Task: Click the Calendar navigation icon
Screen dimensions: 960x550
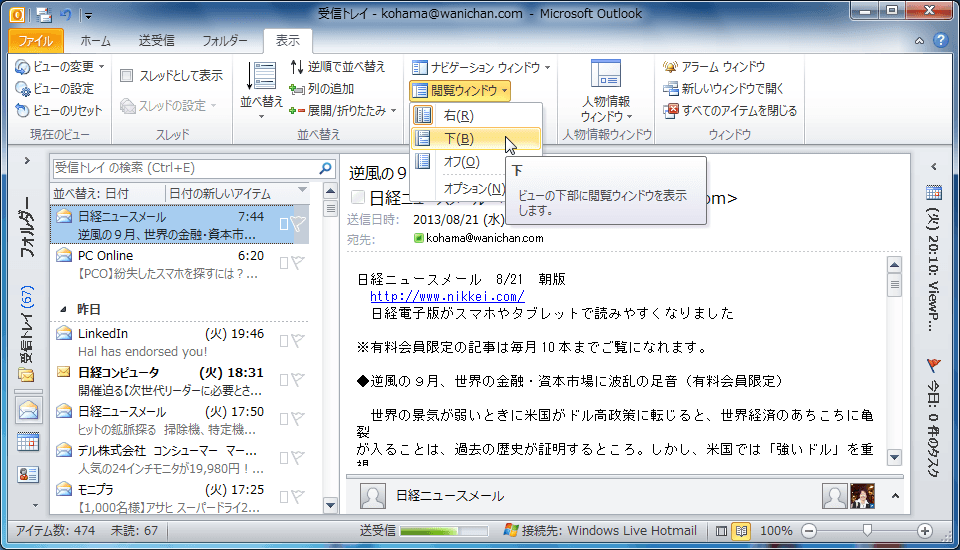Action: (28, 442)
